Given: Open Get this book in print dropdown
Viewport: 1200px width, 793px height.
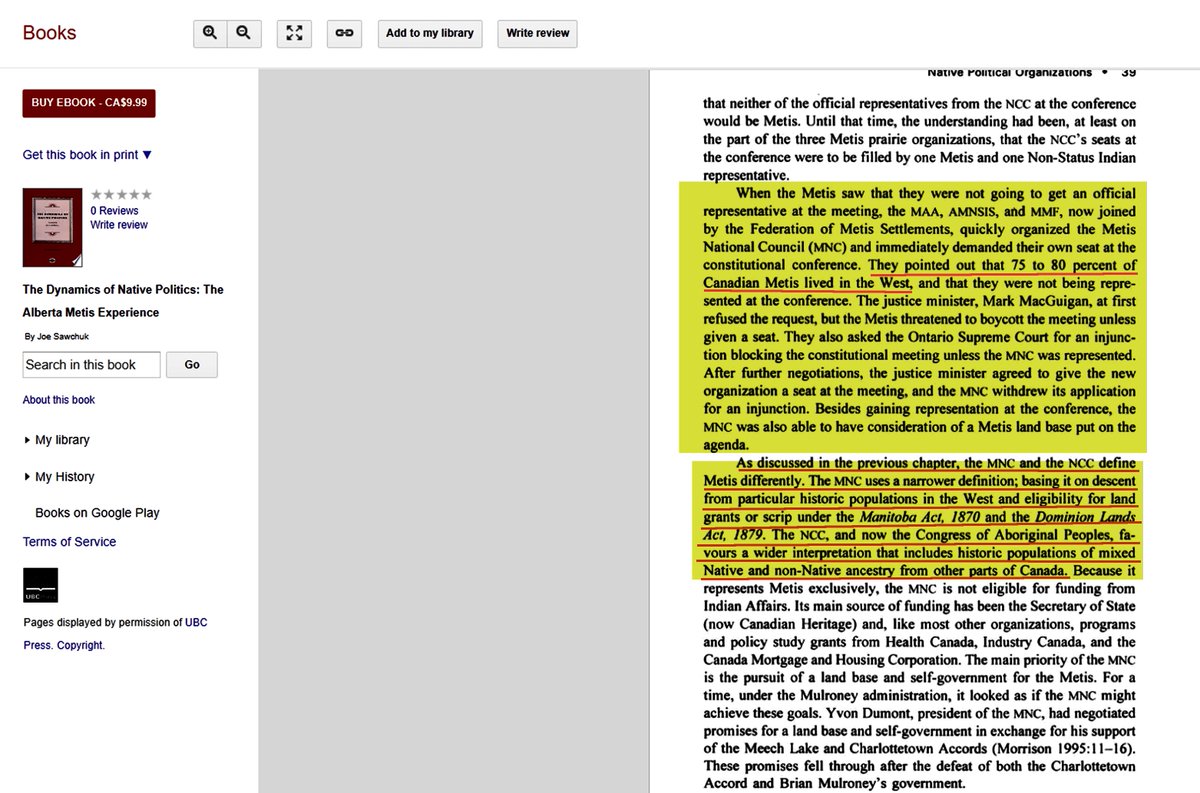Looking at the screenshot, I should [88, 155].
